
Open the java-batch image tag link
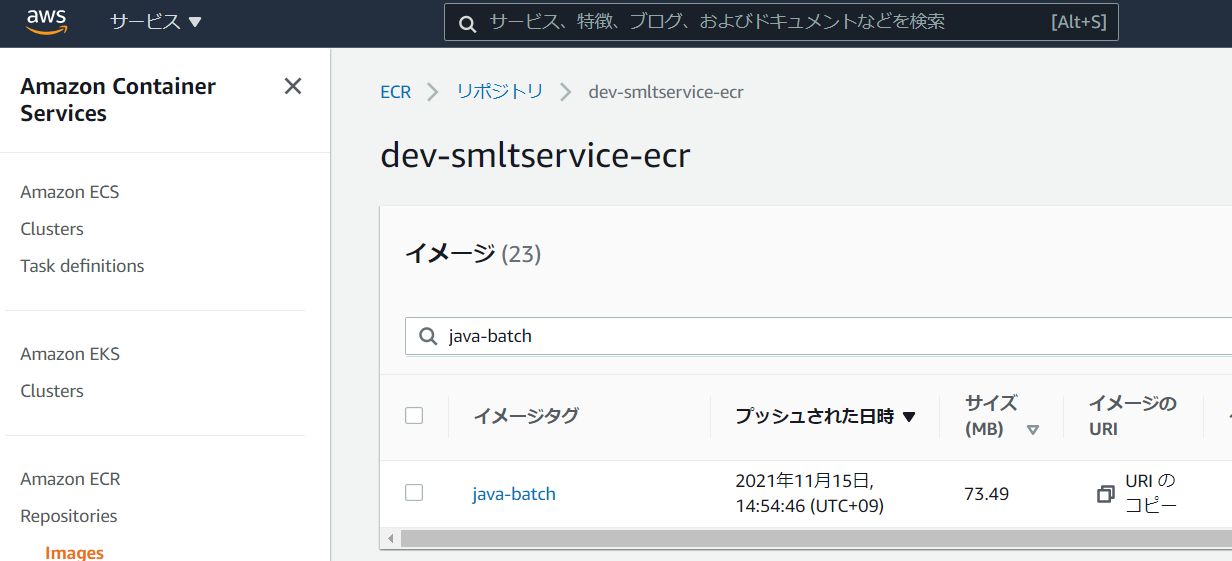[514, 494]
